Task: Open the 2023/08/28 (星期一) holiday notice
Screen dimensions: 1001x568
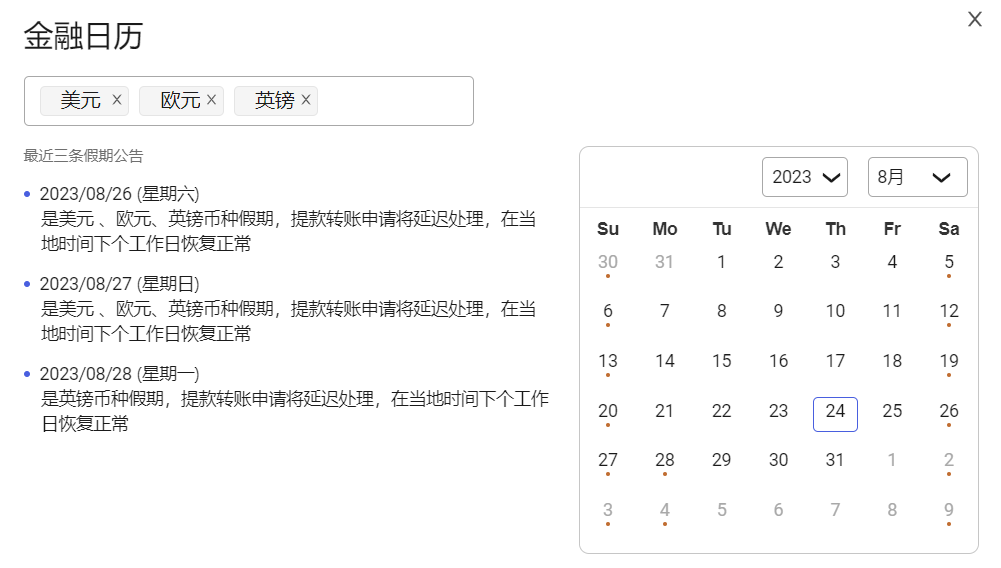Action: (119, 374)
